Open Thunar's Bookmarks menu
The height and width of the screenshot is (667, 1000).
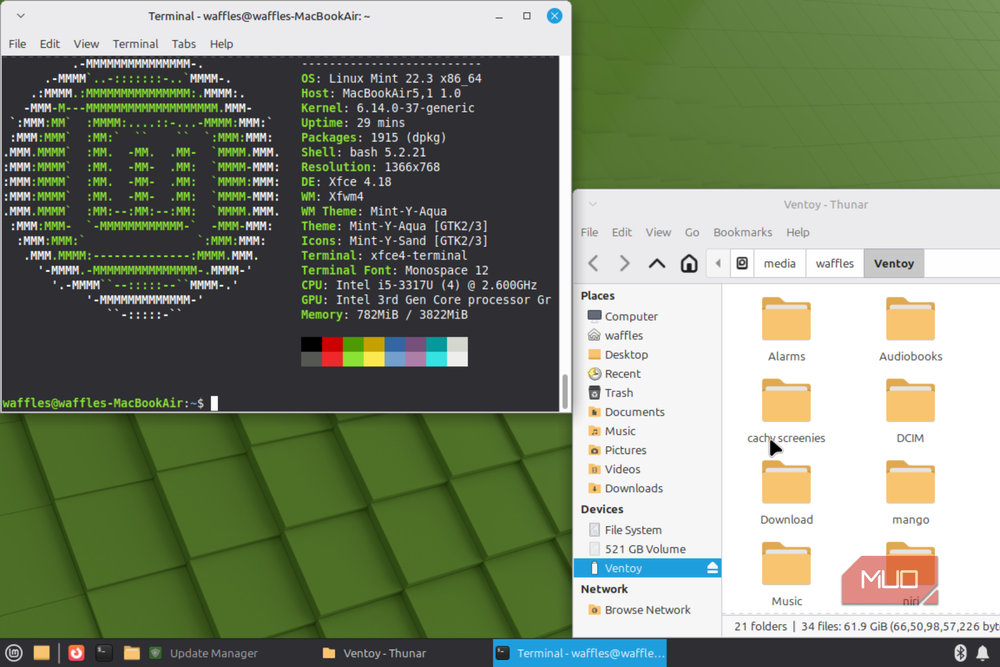click(742, 232)
